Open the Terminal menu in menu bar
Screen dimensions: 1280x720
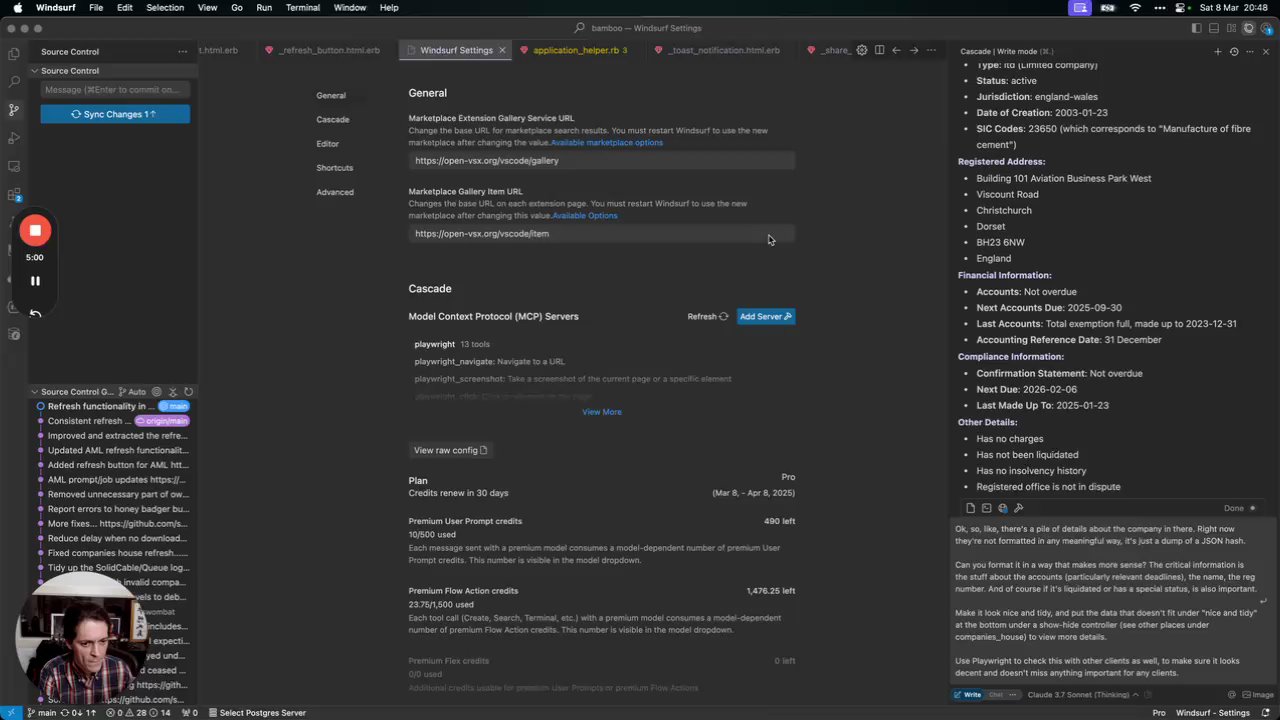click(x=303, y=7)
